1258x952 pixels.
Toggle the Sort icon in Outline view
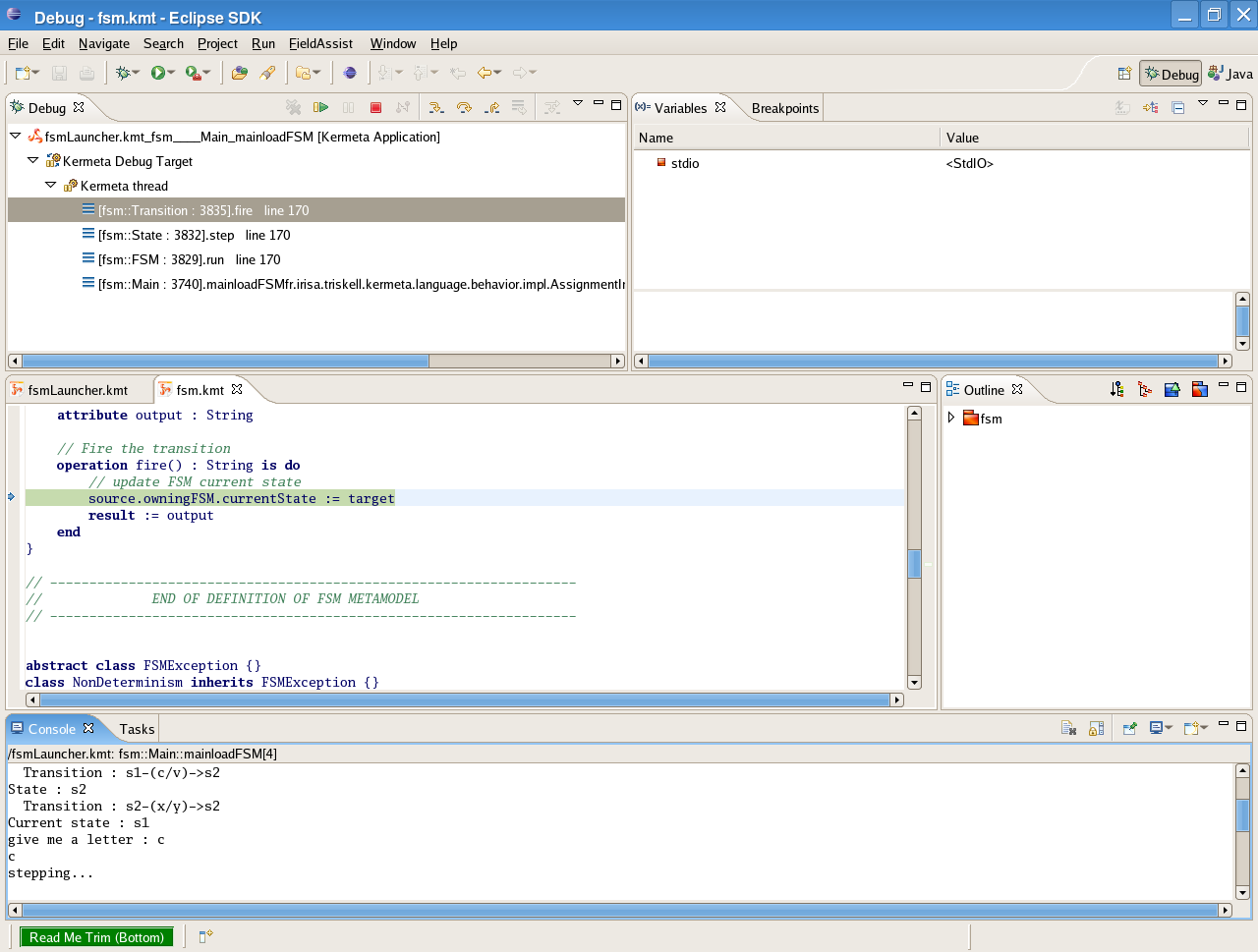(x=1116, y=389)
